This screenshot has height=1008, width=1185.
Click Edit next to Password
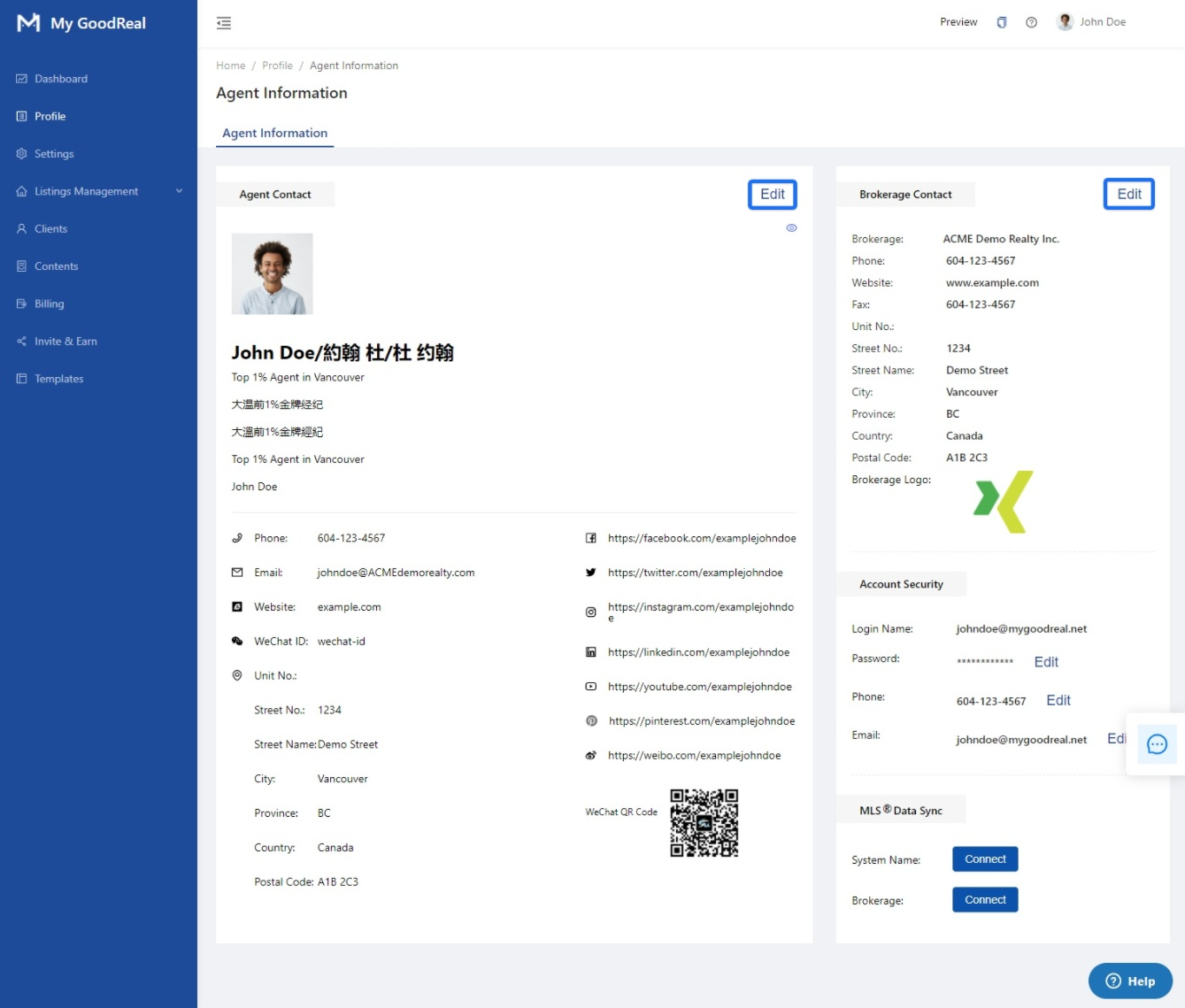click(1046, 662)
